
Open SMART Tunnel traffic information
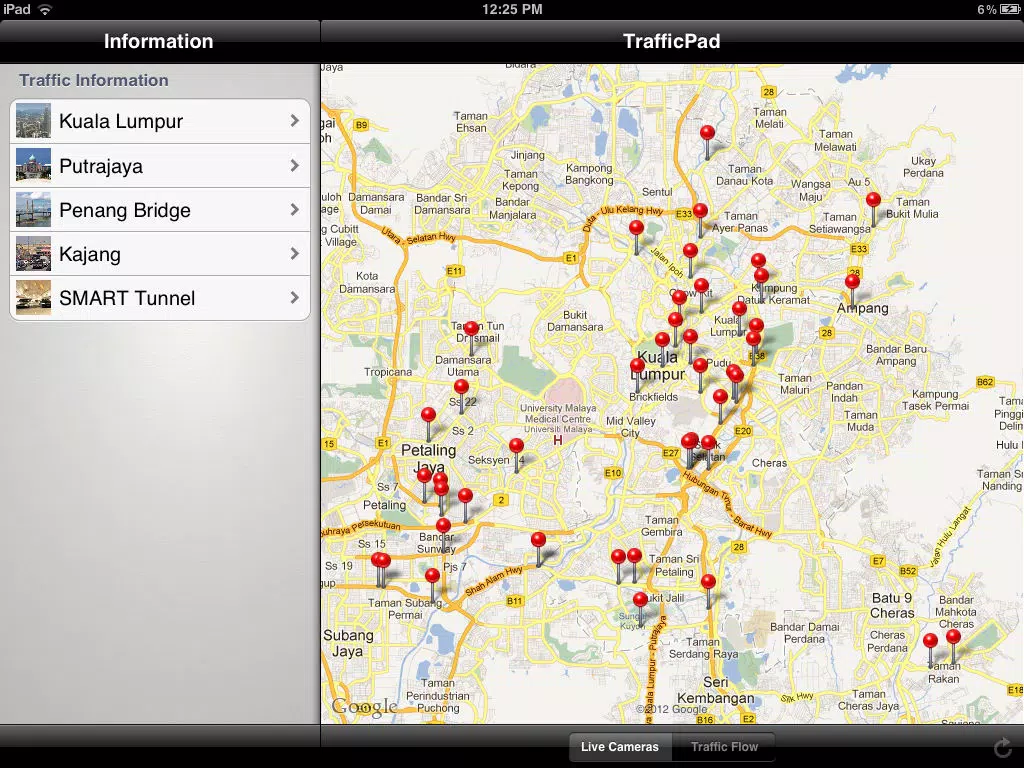tap(160, 298)
